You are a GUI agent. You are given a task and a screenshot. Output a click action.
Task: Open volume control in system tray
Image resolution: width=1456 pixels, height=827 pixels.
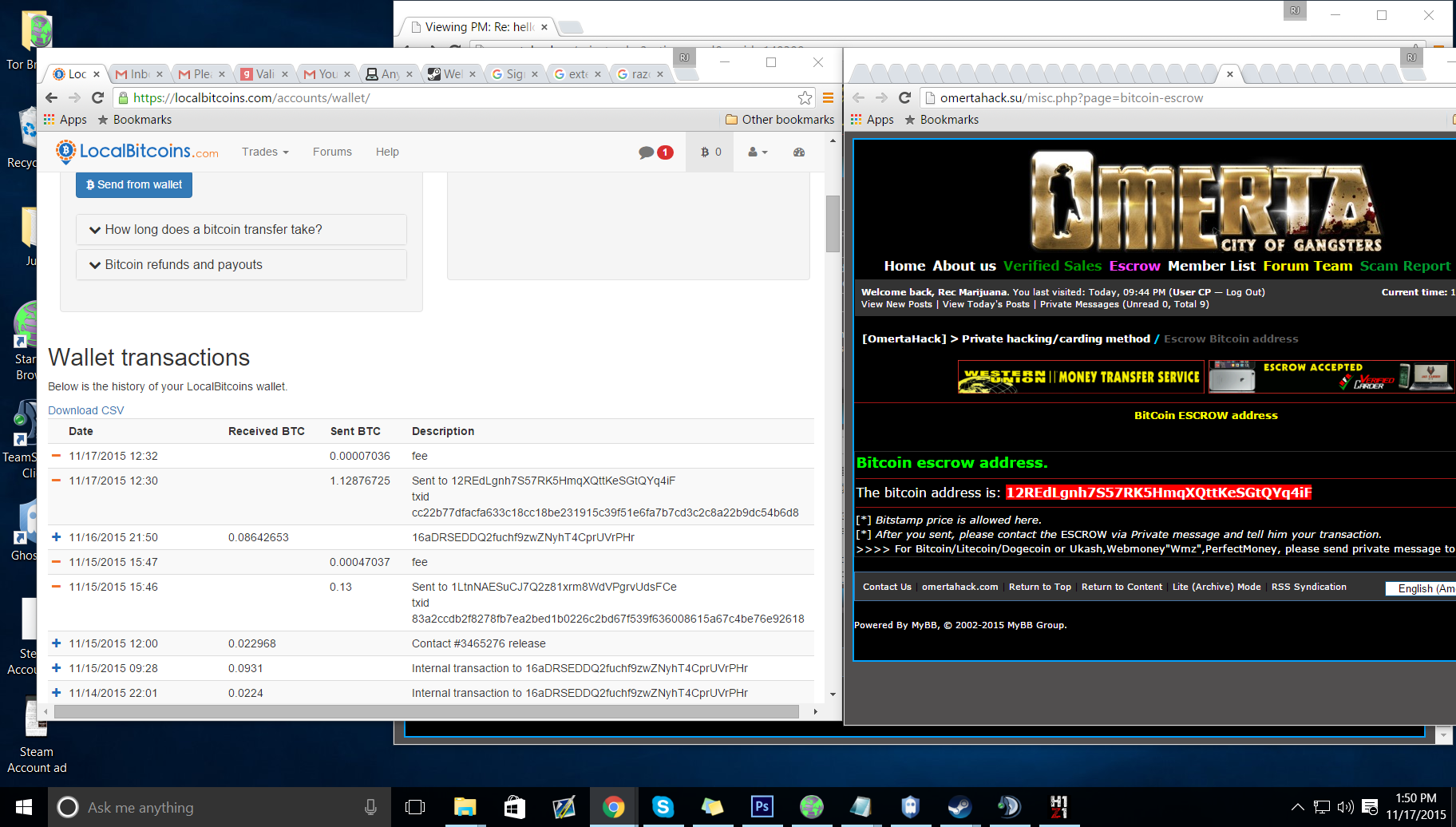[x=1345, y=807]
